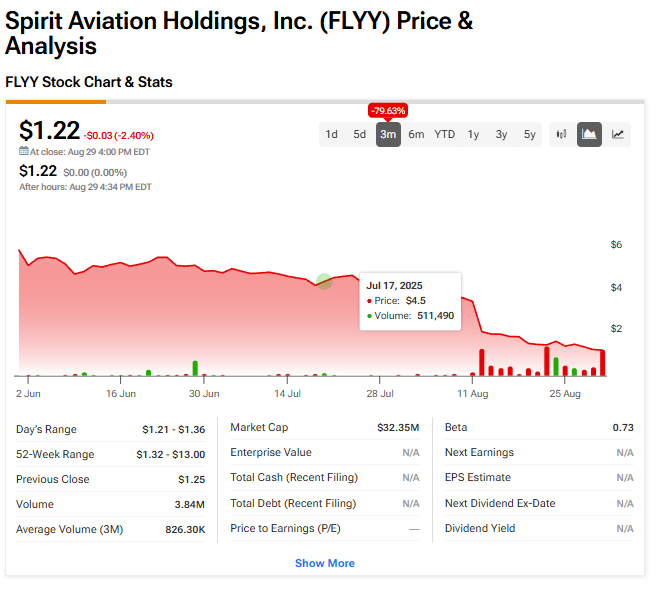The image size is (656, 592).
Task: Show the 5y price history
Action: click(x=530, y=134)
